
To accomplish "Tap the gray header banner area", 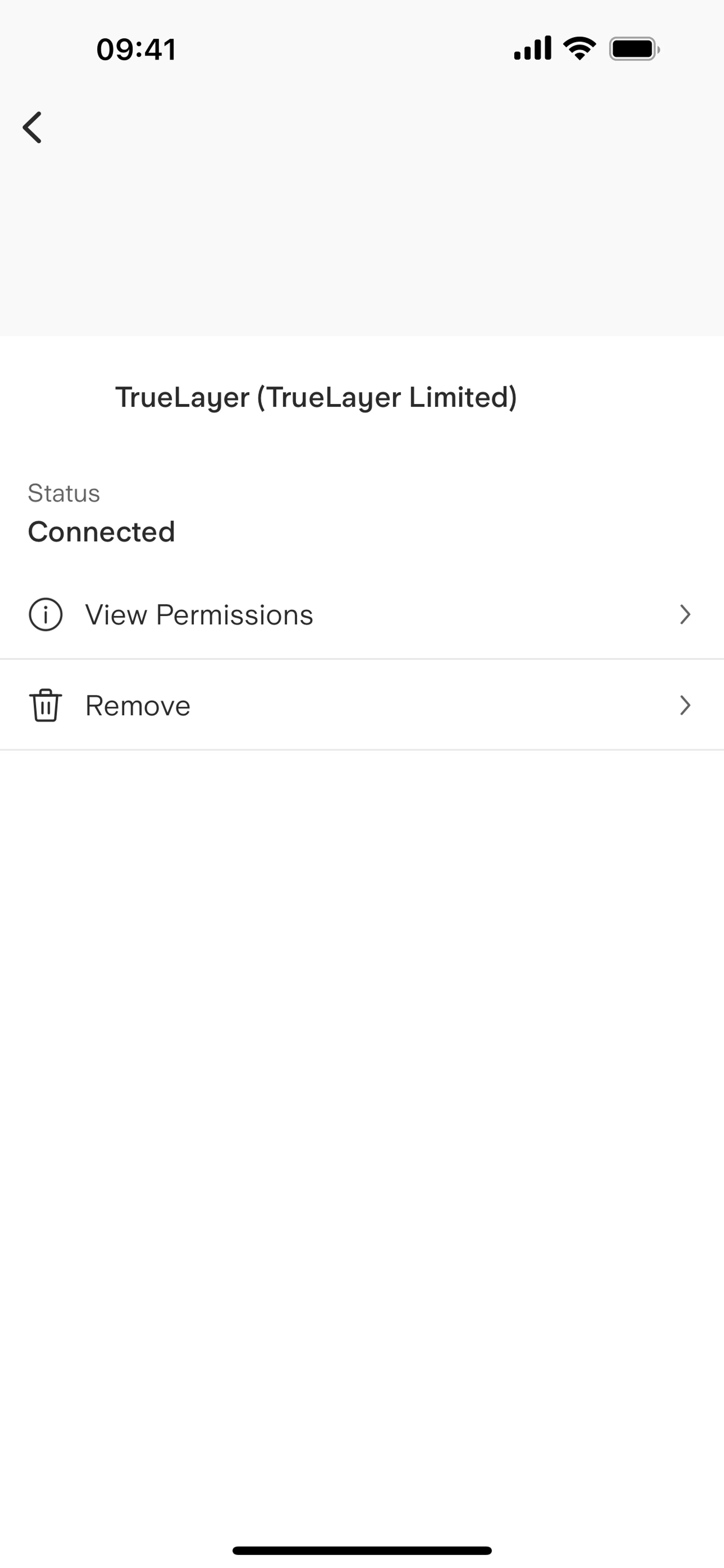I will [362, 231].
